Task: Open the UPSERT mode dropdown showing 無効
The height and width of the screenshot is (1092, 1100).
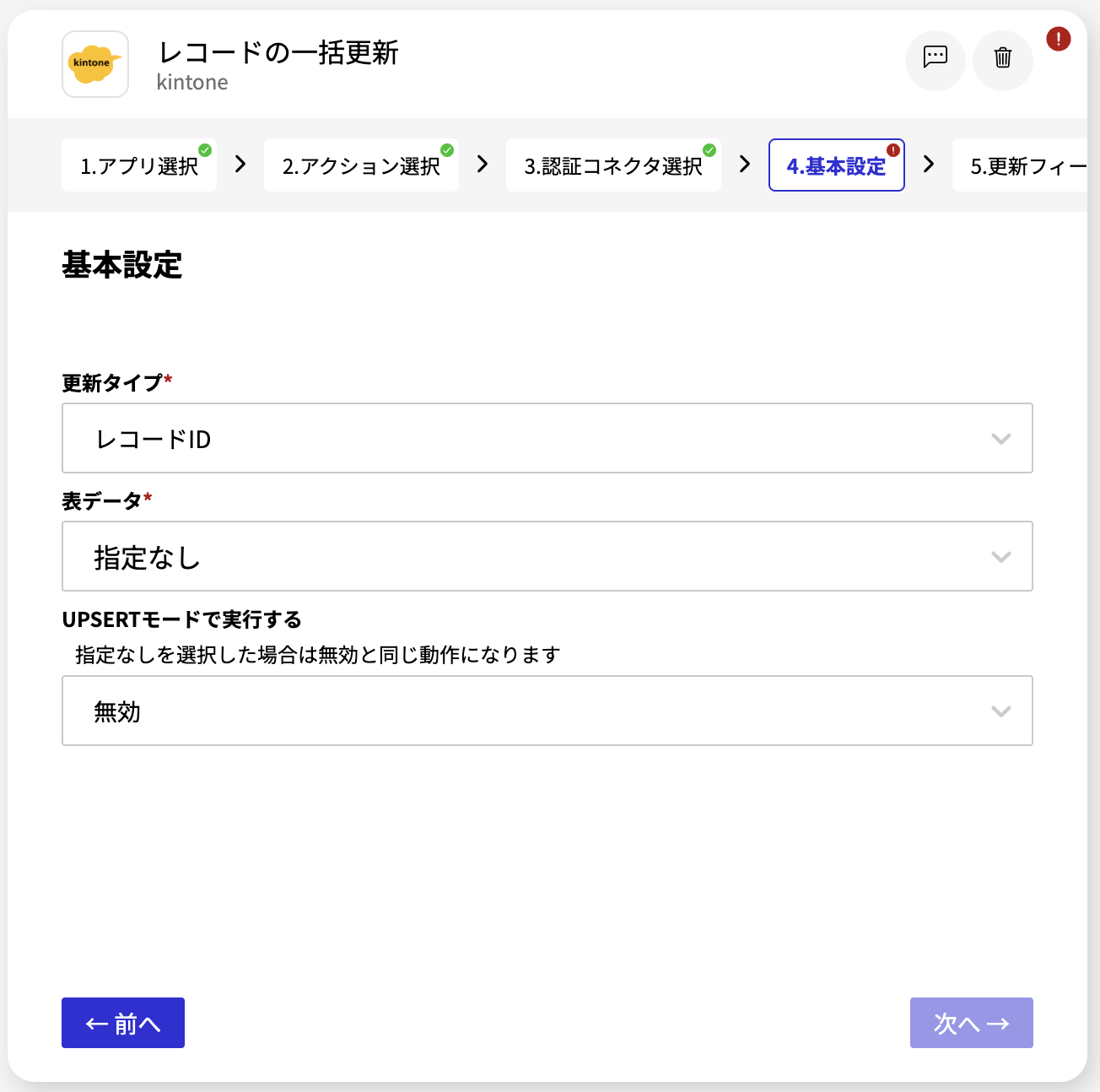Action: (547, 711)
